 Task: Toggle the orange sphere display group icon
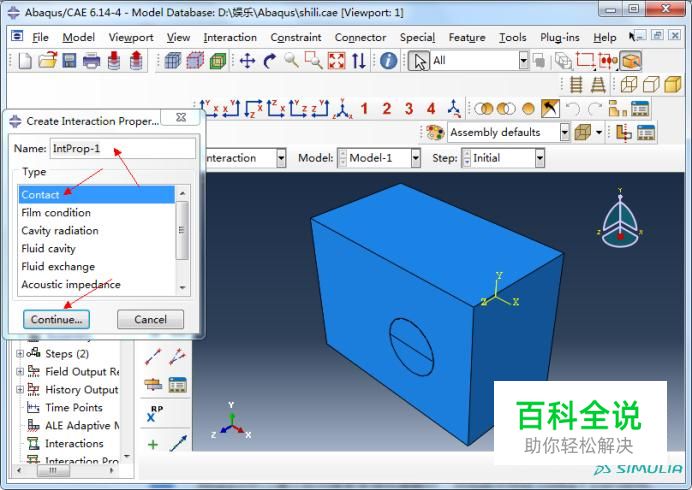tap(528, 109)
